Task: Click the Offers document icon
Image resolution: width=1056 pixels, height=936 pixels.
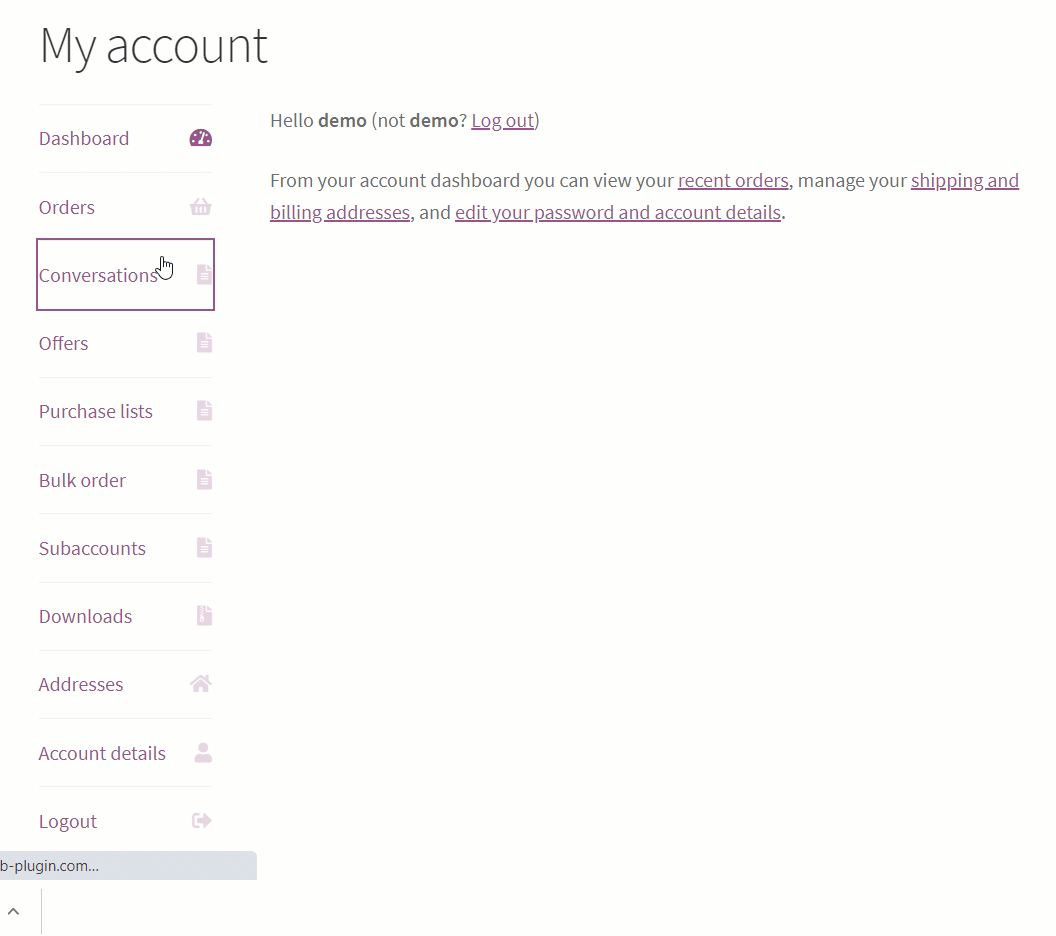Action: [204, 343]
